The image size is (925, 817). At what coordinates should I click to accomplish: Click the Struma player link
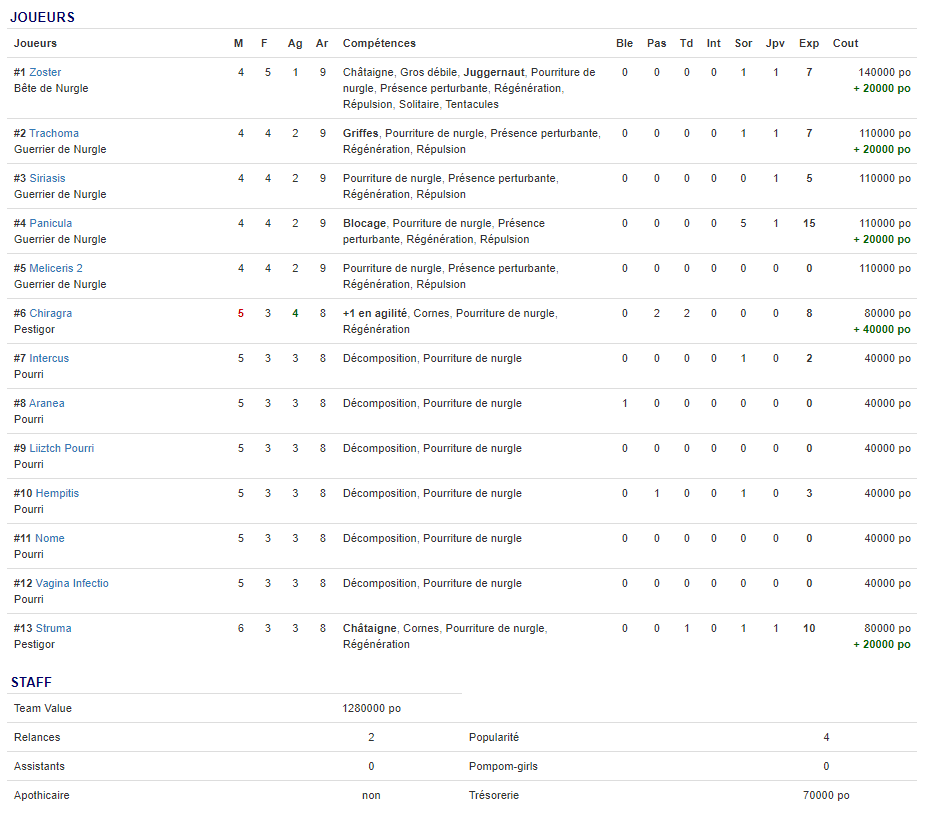pos(53,628)
